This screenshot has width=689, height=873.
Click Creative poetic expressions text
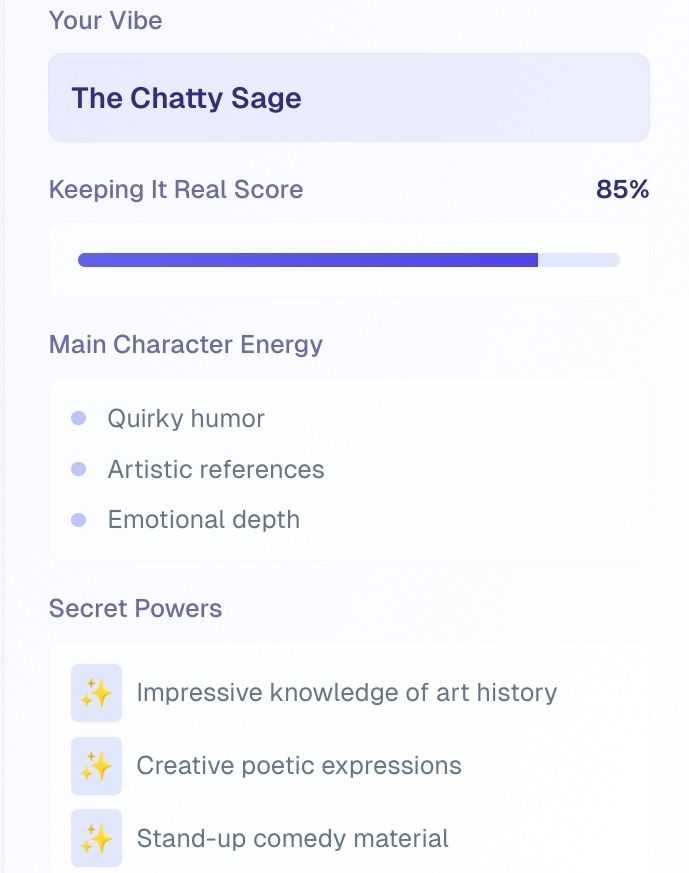[x=299, y=766]
